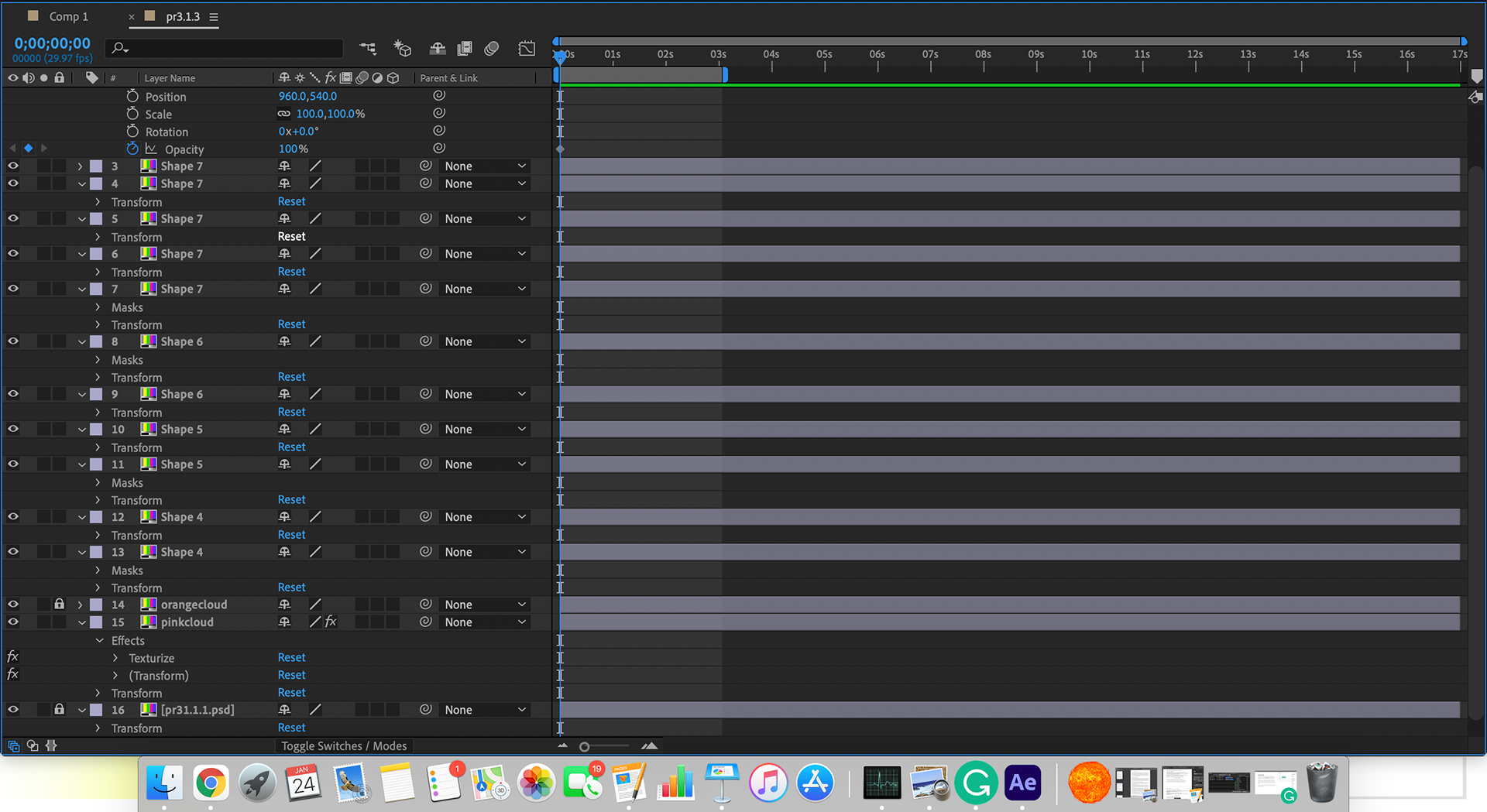This screenshot has width=1487, height=812.
Task: Hide the orangecloud layer
Action: click(x=13, y=604)
